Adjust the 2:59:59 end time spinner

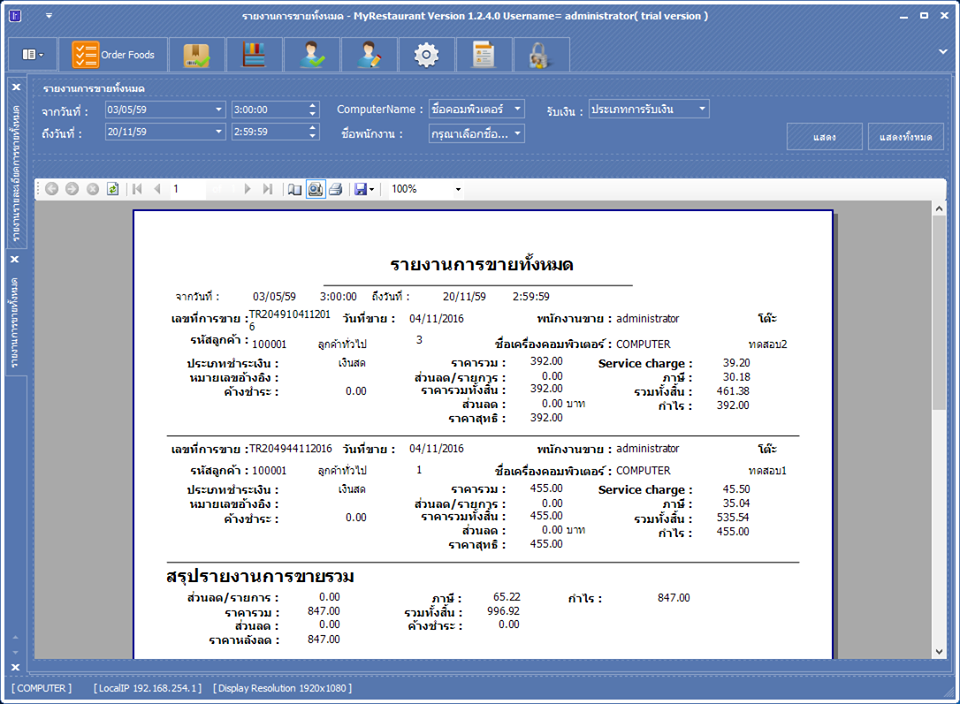[x=313, y=132]
